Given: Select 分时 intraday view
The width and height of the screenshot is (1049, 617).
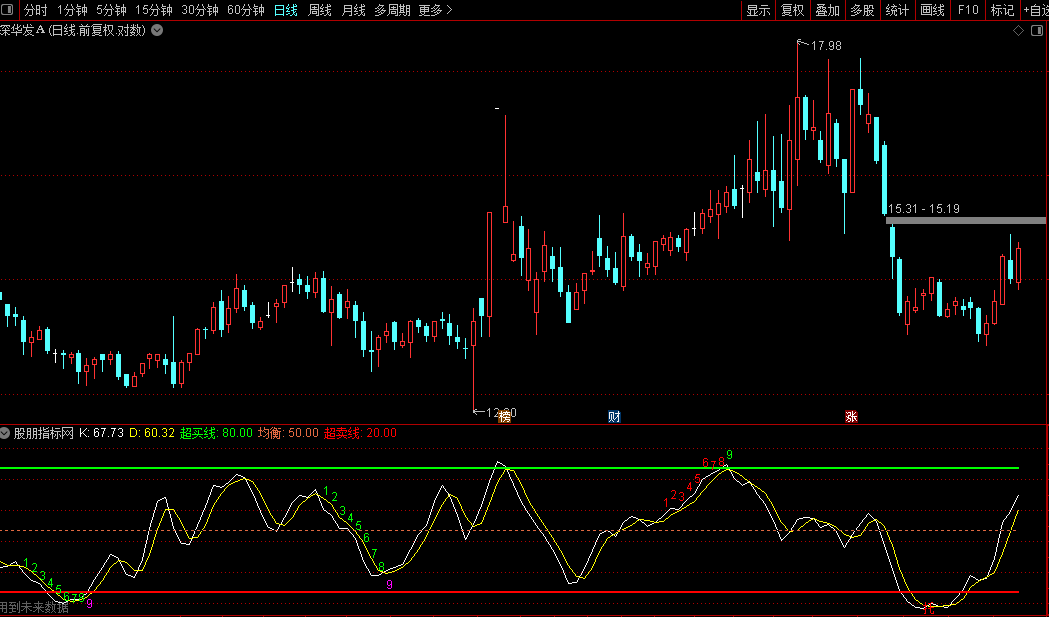Looking at the screenshot, I should pyautogui.click(x=35, y=10).
